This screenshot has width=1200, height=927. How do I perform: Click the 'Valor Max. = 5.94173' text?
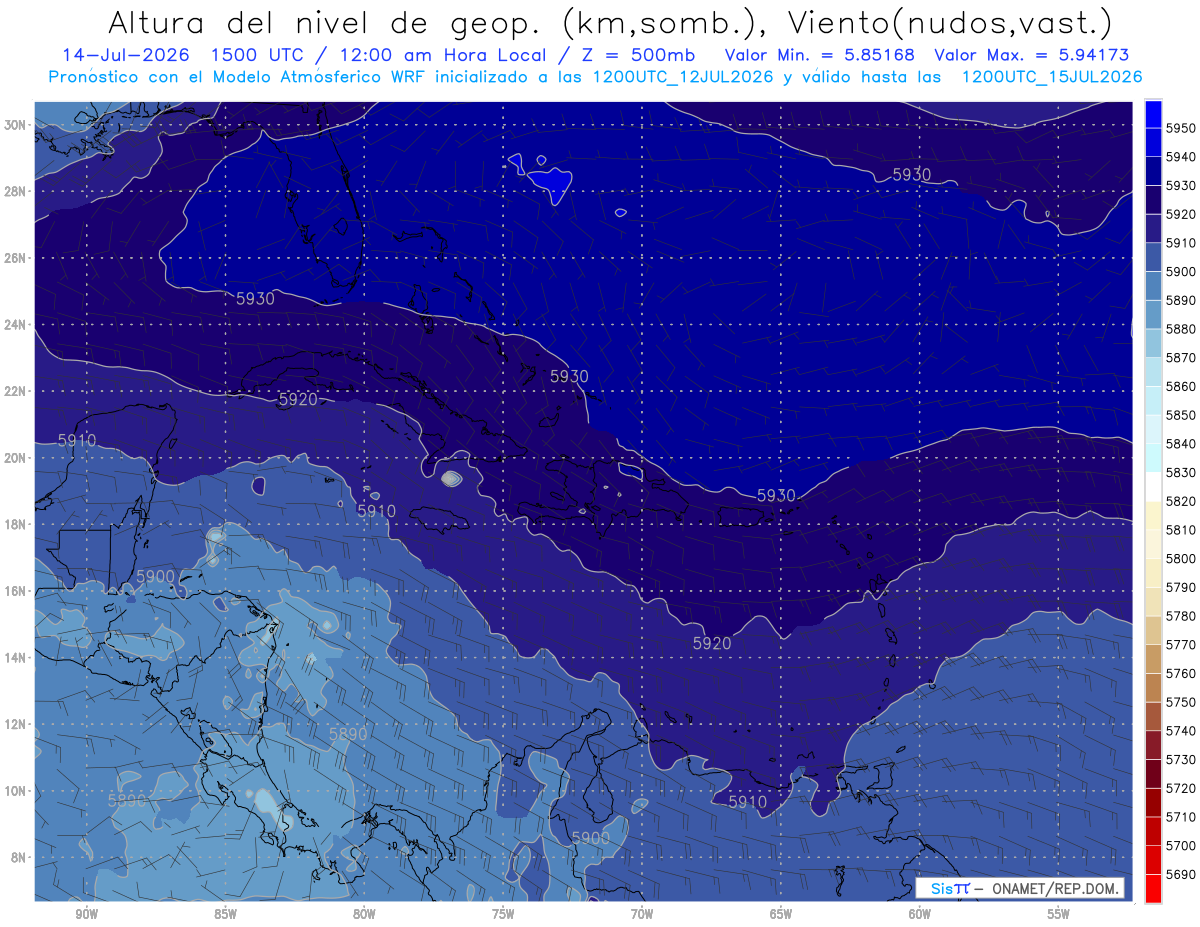click(x=1032, y=55)
